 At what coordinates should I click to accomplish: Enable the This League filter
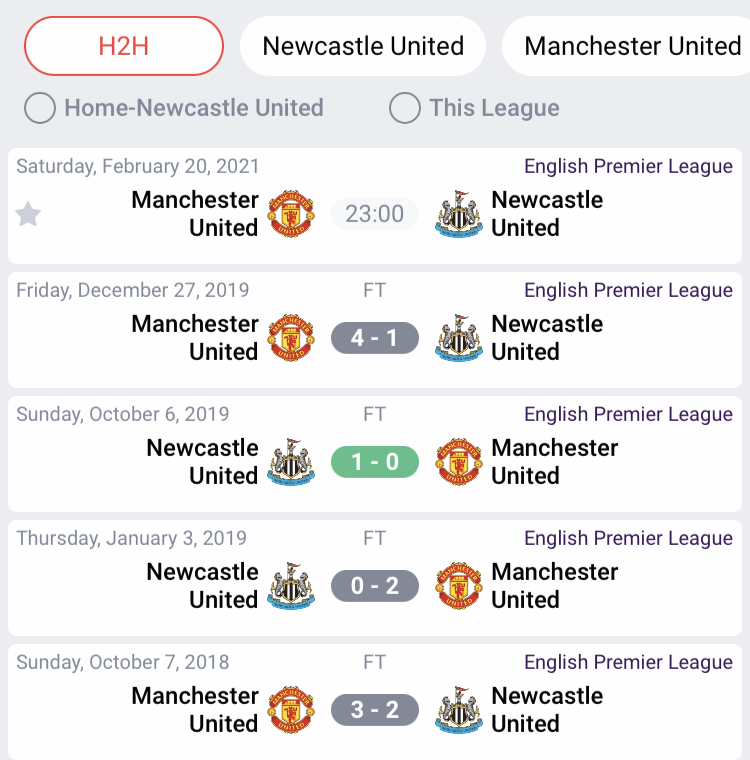(x=405, y=108)
